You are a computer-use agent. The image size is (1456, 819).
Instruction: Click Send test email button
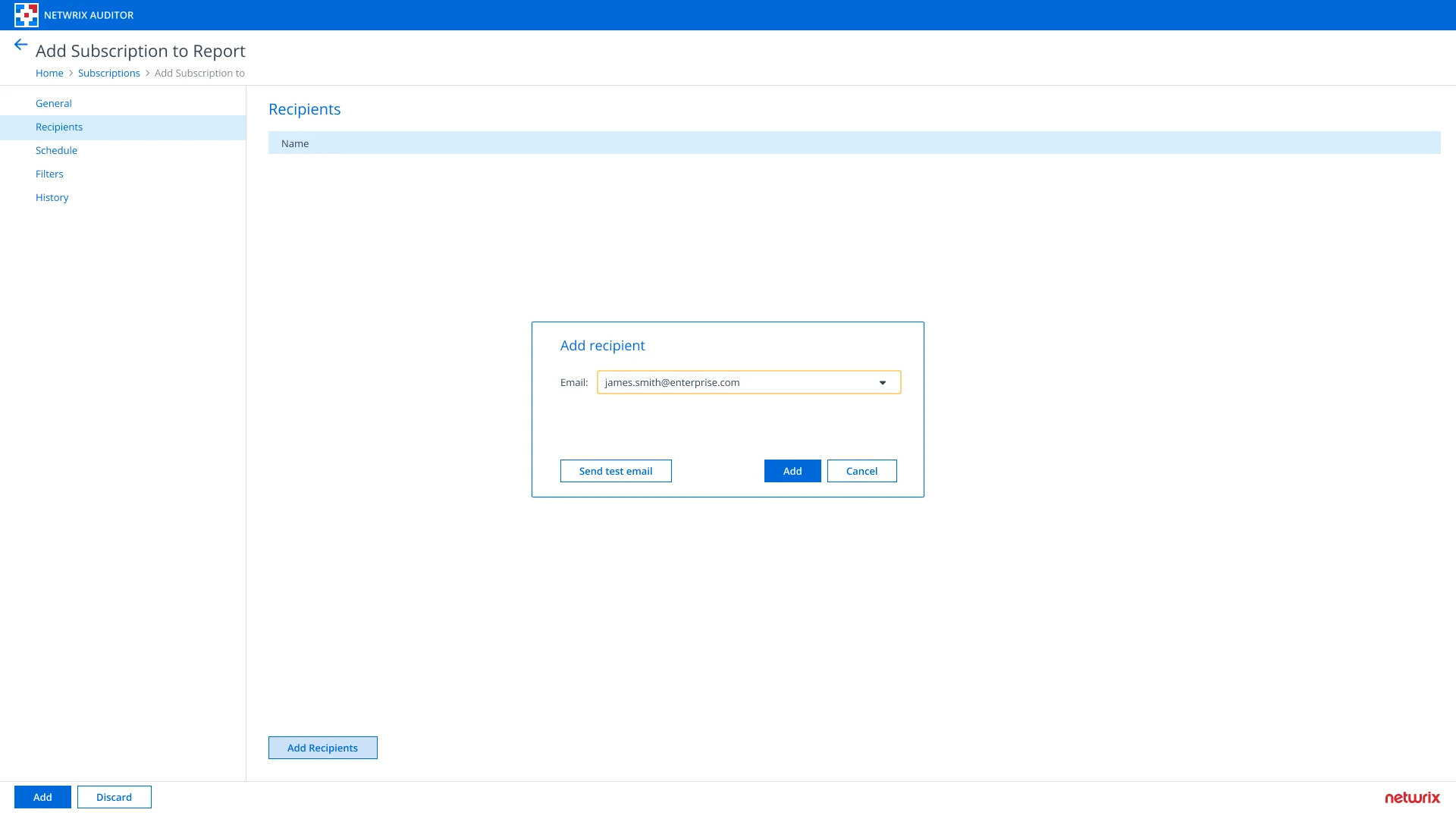(616, 471)
